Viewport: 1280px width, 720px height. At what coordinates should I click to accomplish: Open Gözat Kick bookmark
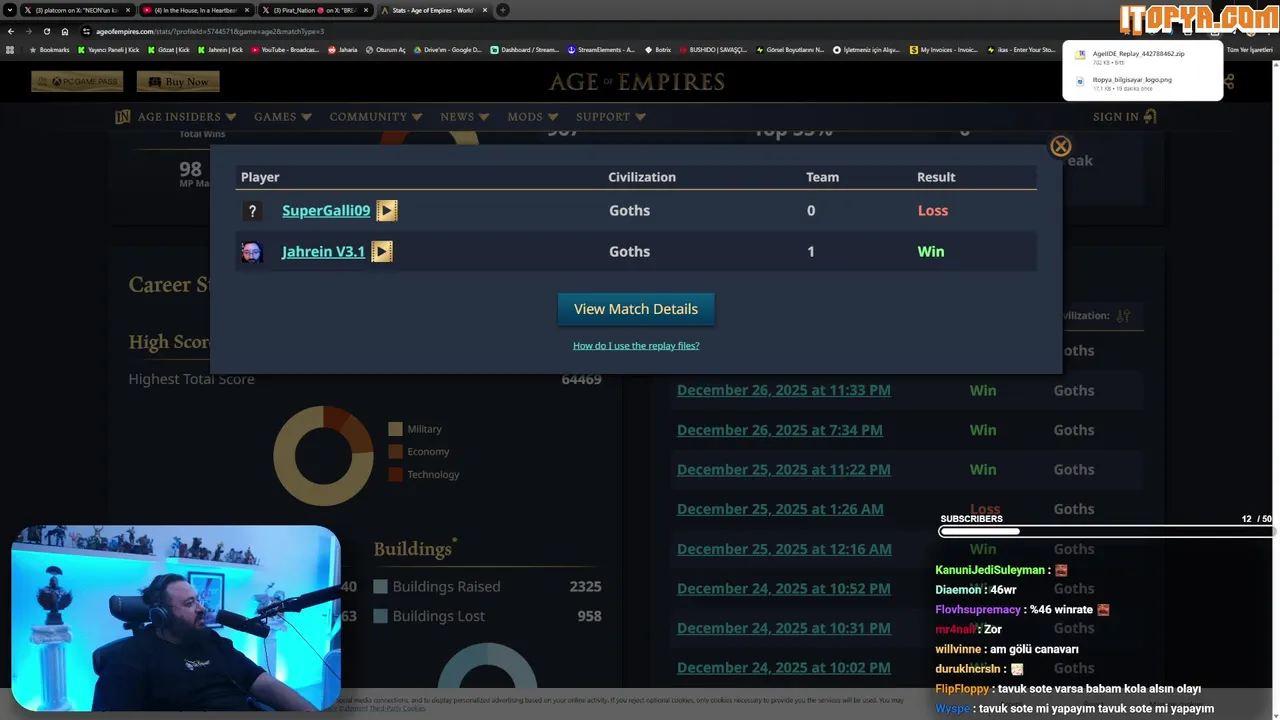click(x=168, y=49)
